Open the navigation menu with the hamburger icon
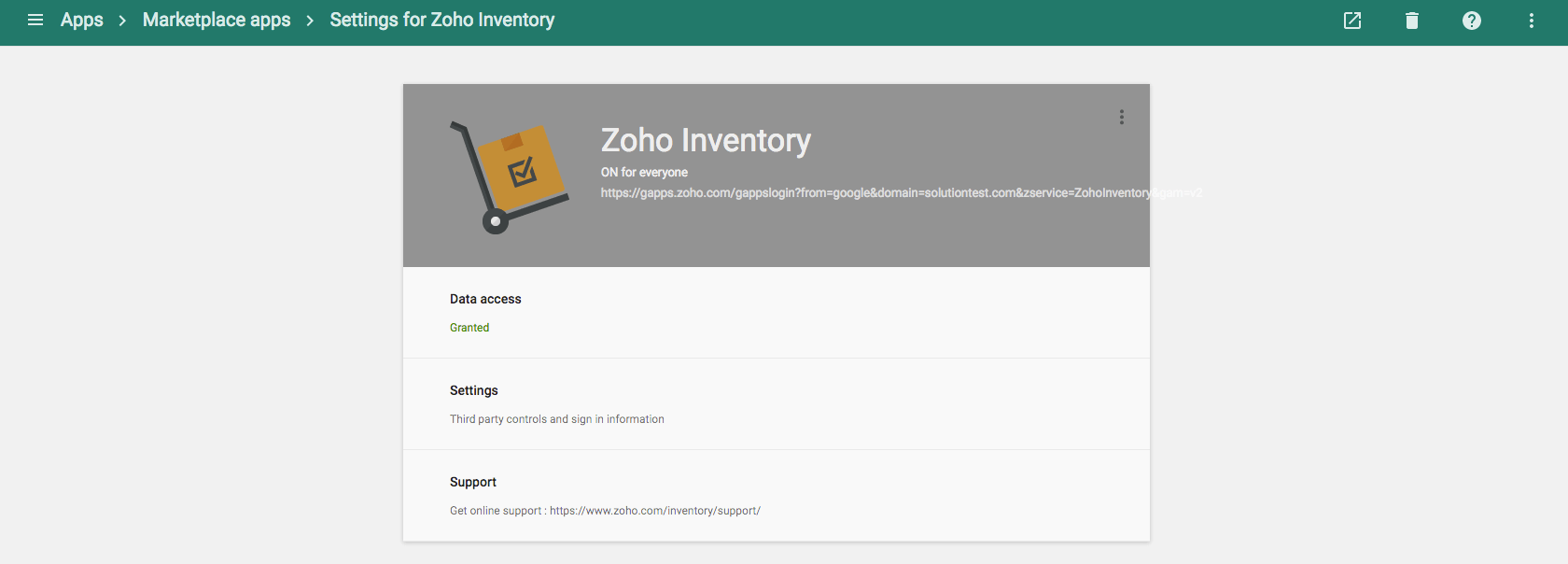Screen dimensions: 1568x564 tap(35, 20)
